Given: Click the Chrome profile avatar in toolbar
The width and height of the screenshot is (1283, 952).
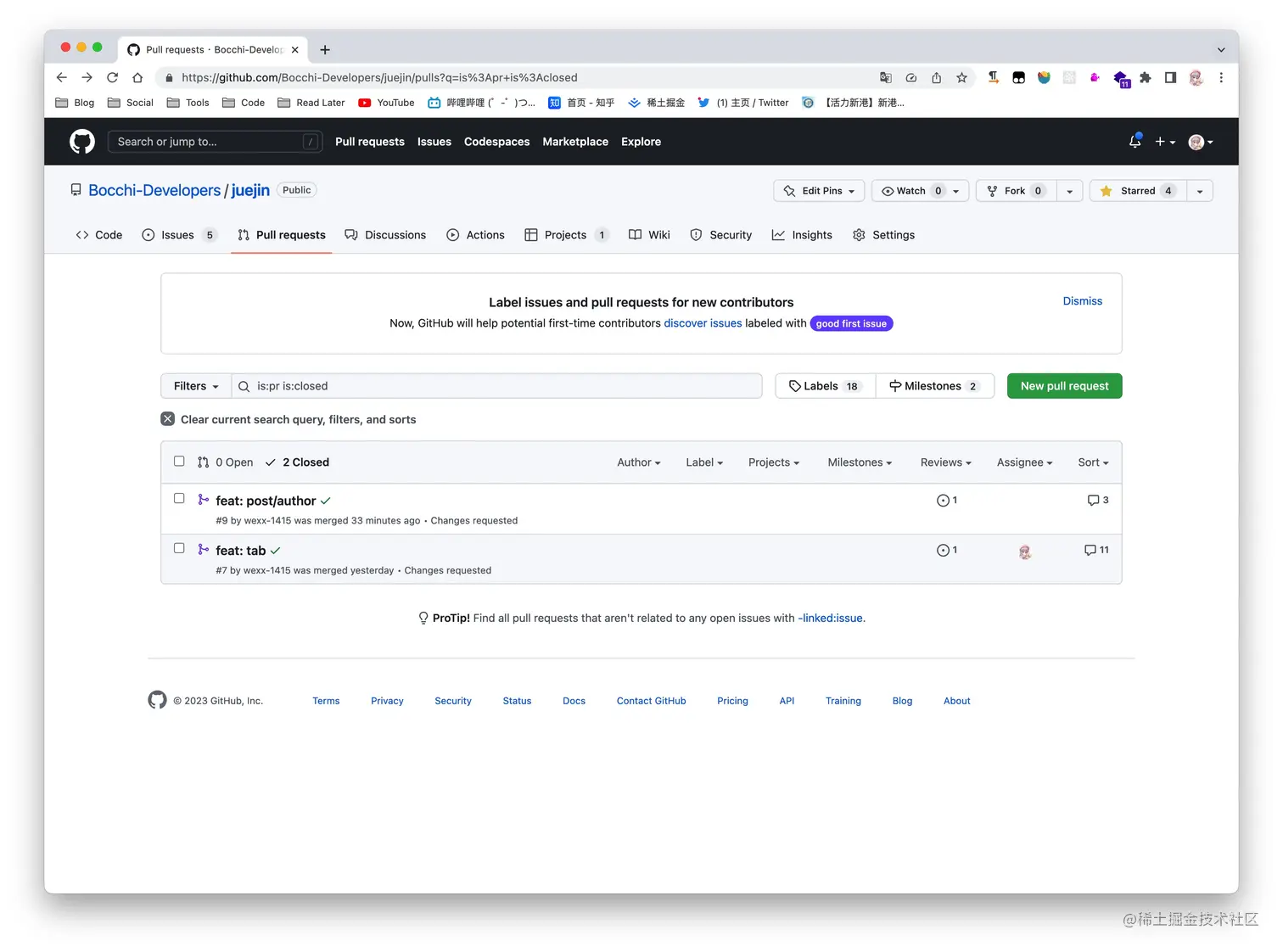Looking at the screenshot, I should tap(1196, 77).
